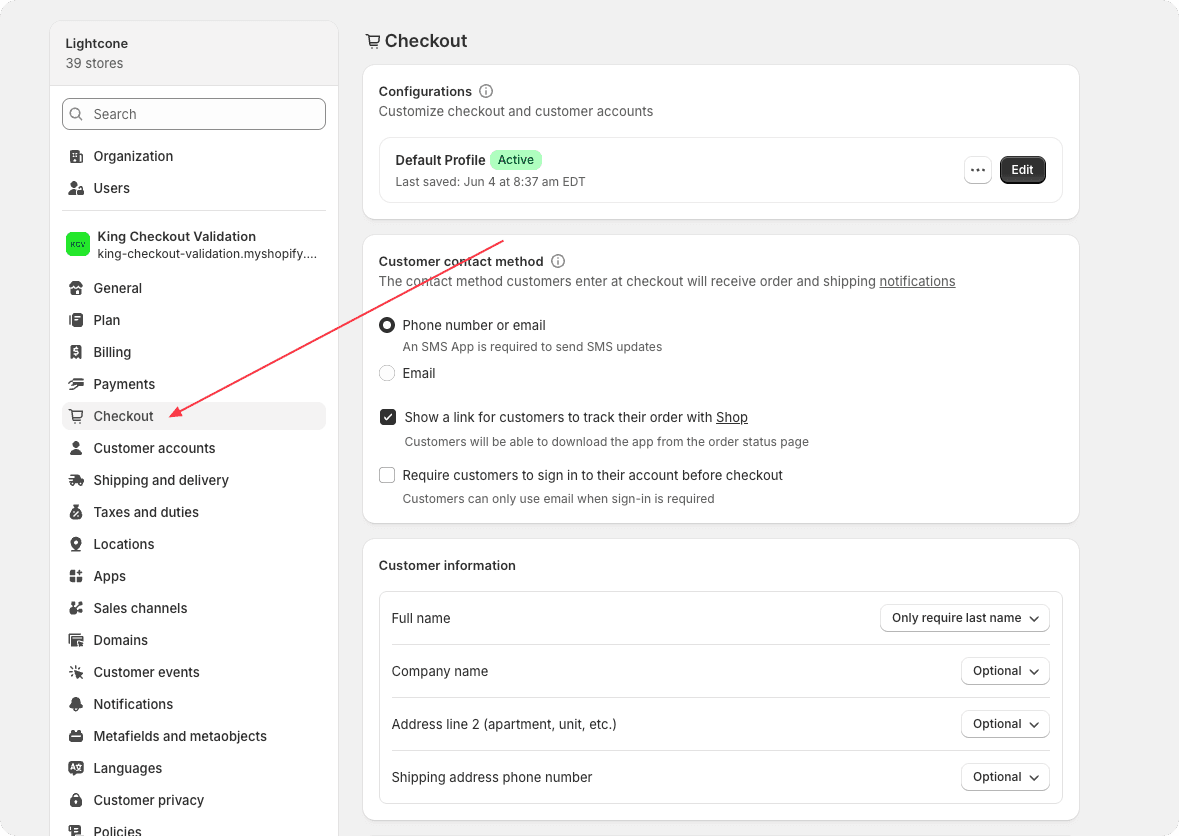1179x836 pixels.
Task: Select the Phone number or email radio
Action: click(386, 325)
